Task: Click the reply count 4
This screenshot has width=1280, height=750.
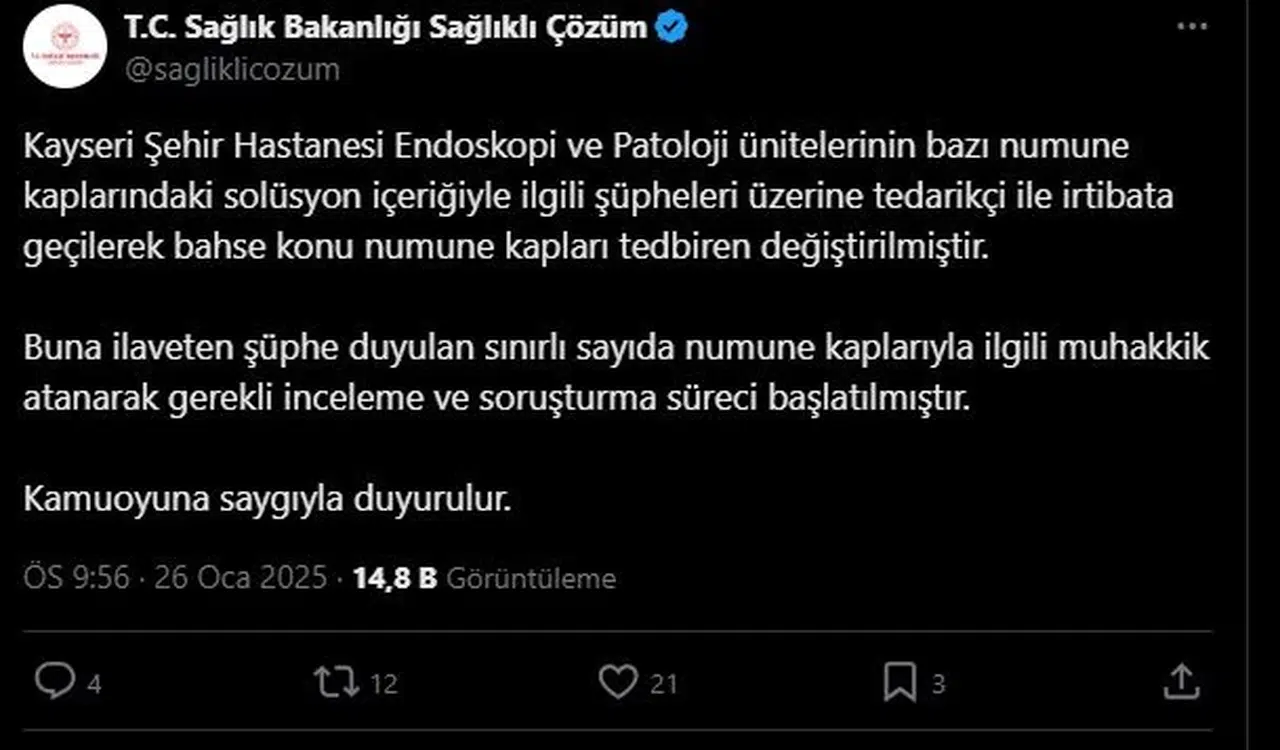Action: point(94,684)
